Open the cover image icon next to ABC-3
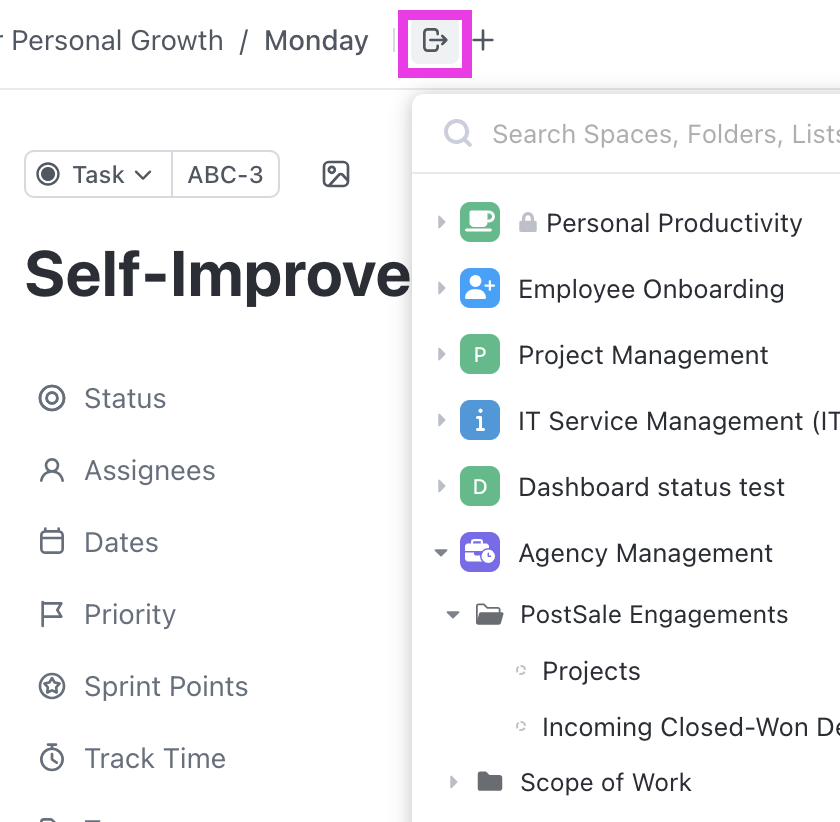The height and width of the screenshot is (822, 840). [x=335, y=174]
